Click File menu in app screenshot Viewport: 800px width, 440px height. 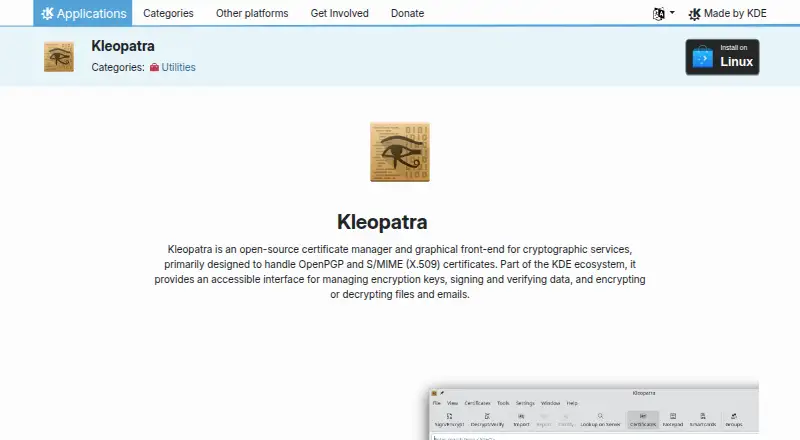[x=437, y=403]
